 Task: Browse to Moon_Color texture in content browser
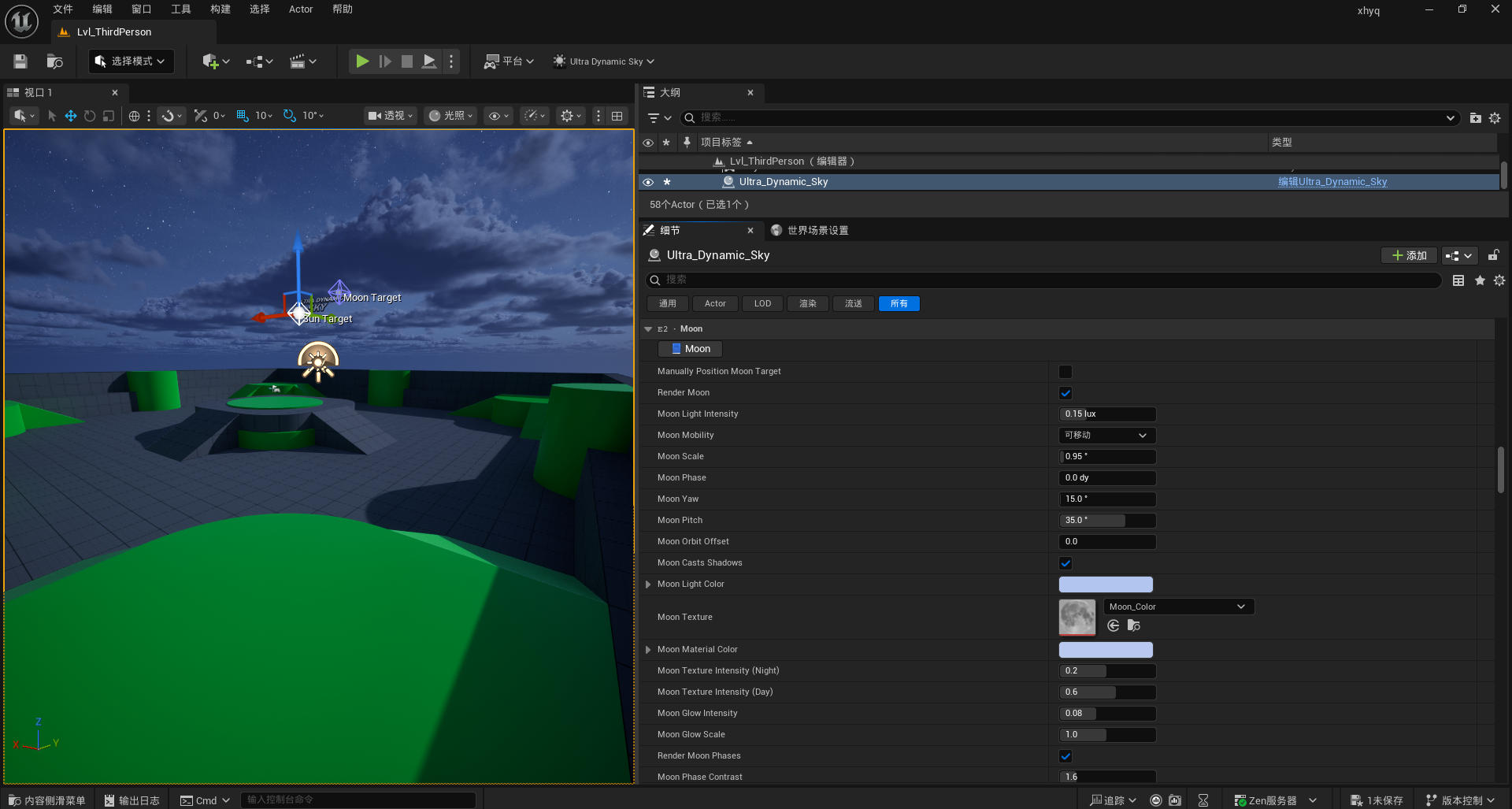point(1133,625)
